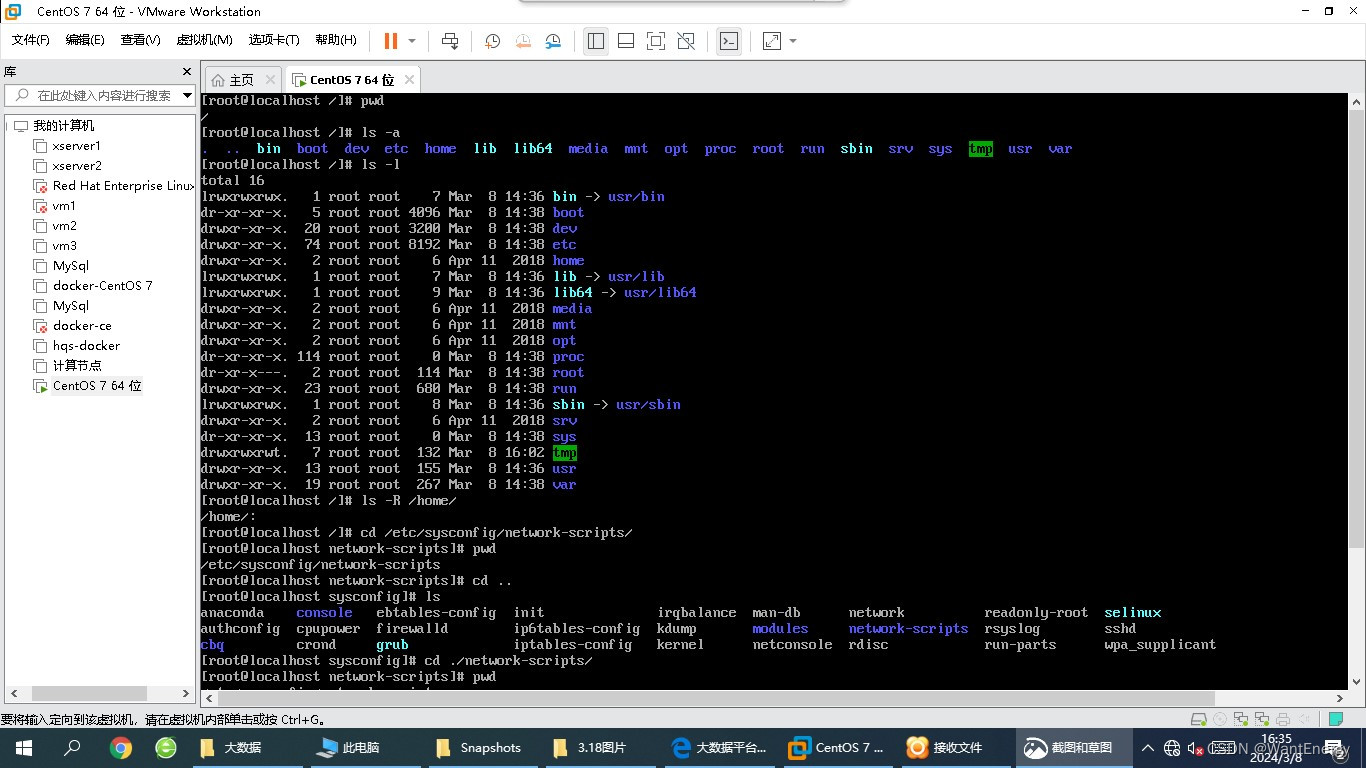
Task: Click Send Ctrl+Alt+Del toolbar icon
Action: [450, 41]
